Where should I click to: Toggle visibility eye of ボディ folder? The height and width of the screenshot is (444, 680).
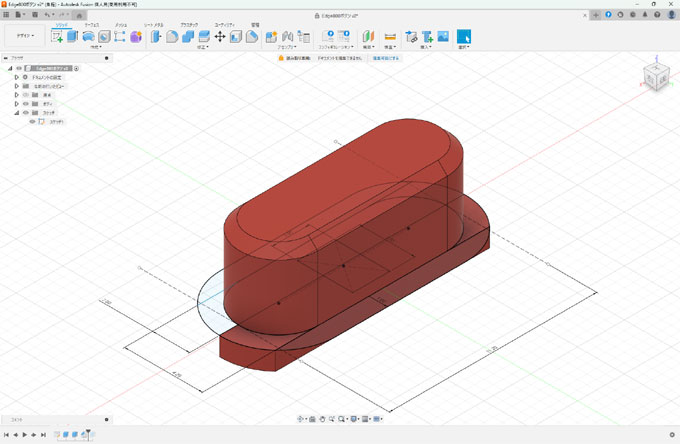click(x=26, y=104)
